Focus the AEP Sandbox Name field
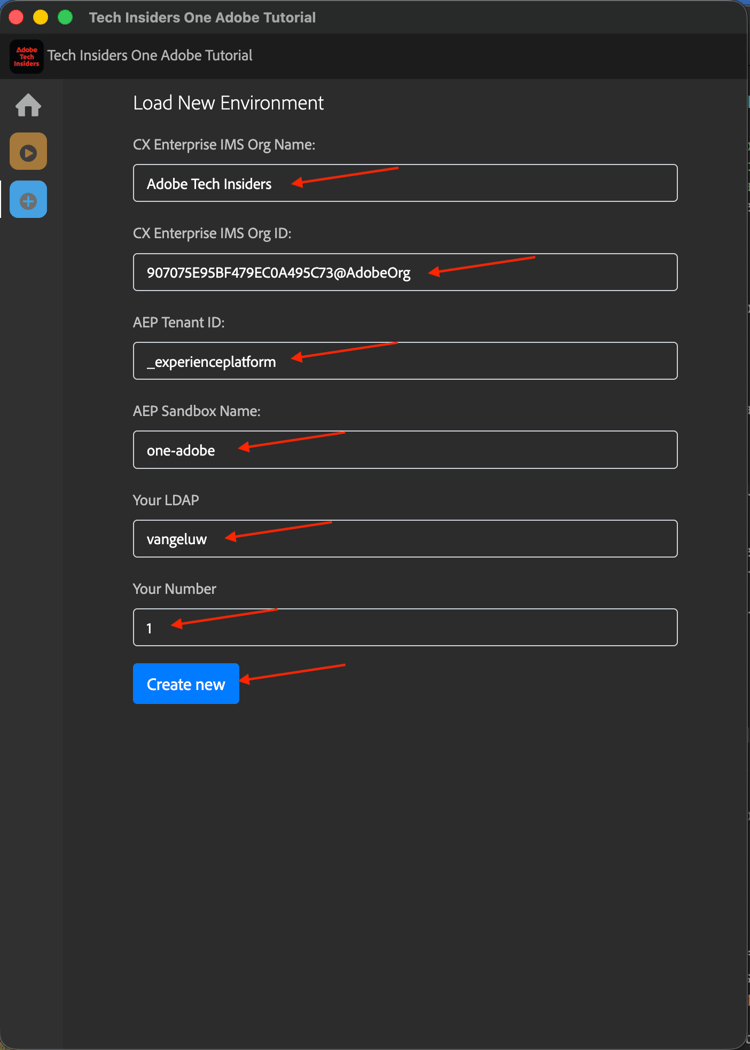Viewport: 750px width, 1050px height. (405, 449)
